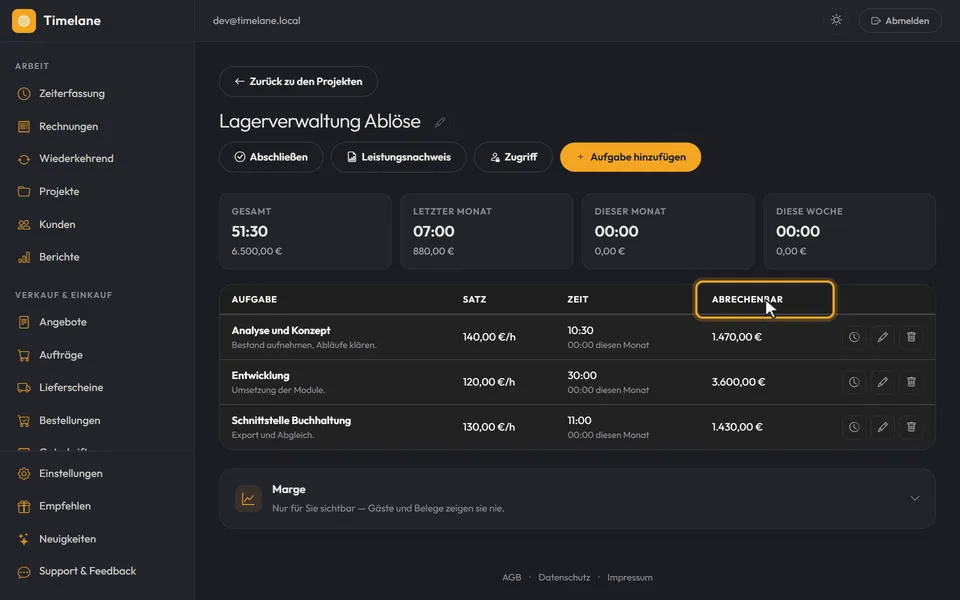Delete Schnittstelle Buchhaltung with trash icon
The height and width of the screenshot is (600, 960).
[x=911, y=427]
